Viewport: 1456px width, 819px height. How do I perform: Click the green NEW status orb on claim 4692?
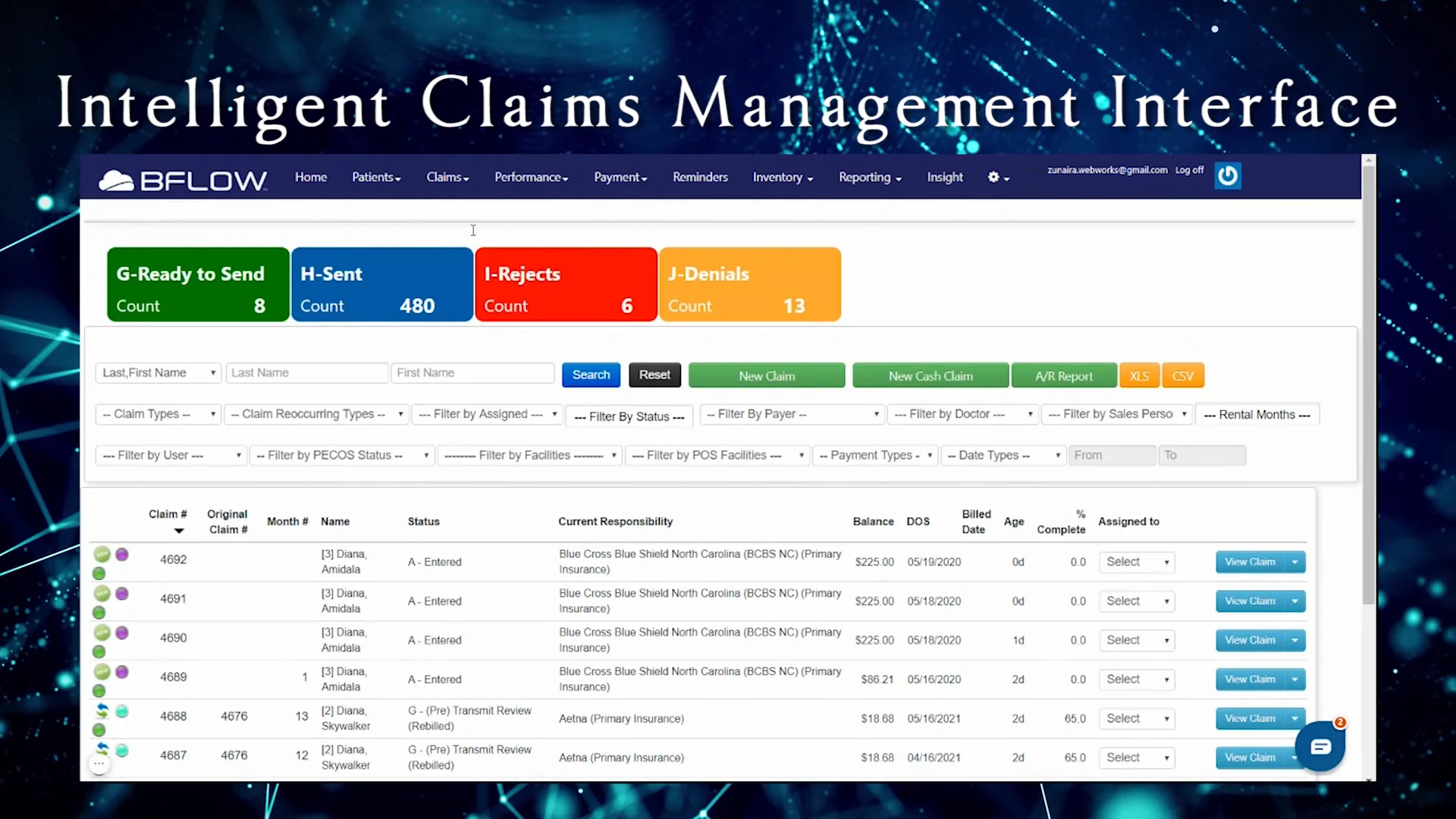point(101,553)
